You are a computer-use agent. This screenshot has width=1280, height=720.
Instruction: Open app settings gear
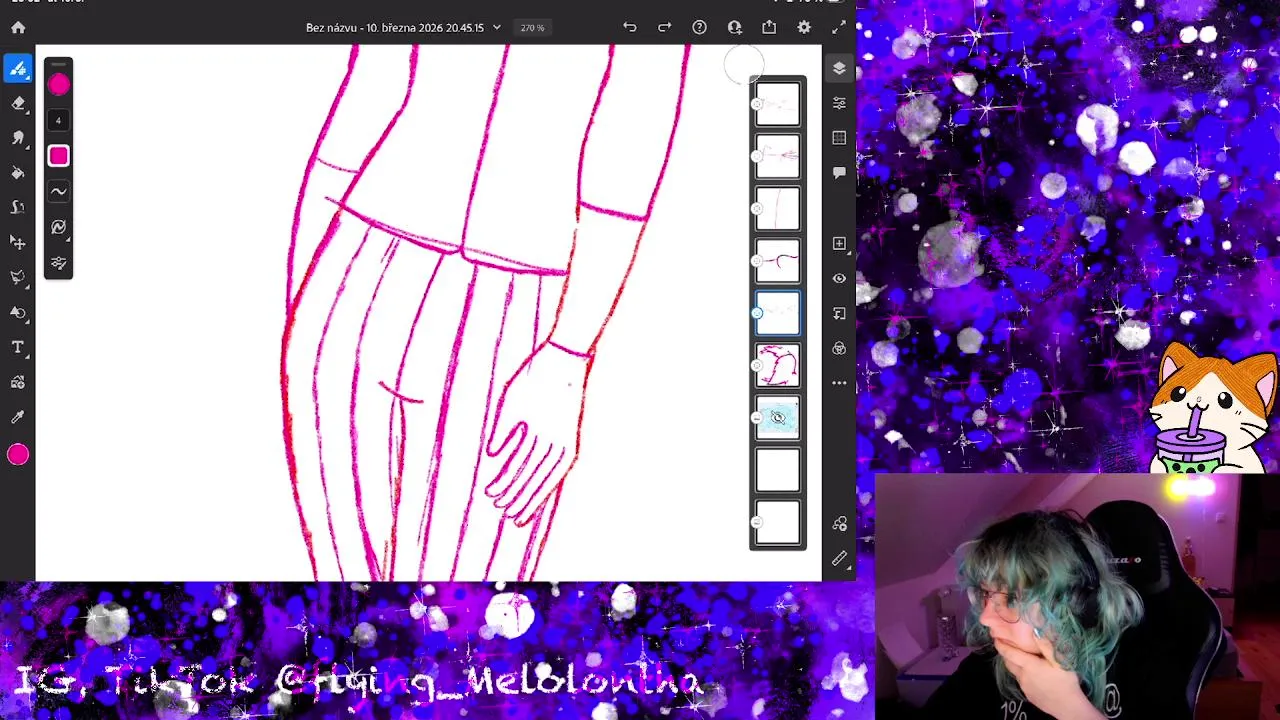click(804, 28)
